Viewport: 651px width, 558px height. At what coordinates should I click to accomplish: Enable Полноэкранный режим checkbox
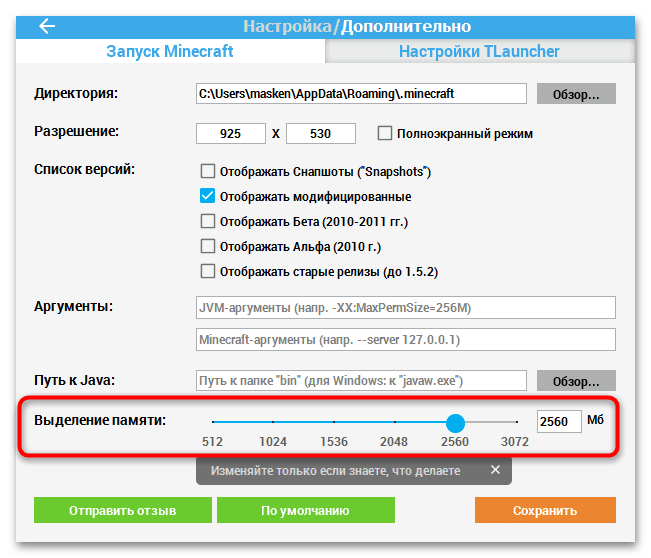tap(384, 134)
